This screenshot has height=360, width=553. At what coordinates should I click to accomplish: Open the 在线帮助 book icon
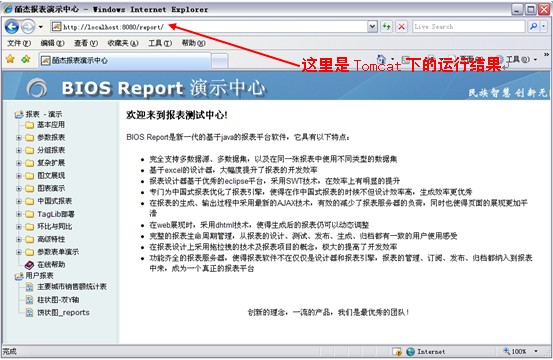tap(29, 264)
